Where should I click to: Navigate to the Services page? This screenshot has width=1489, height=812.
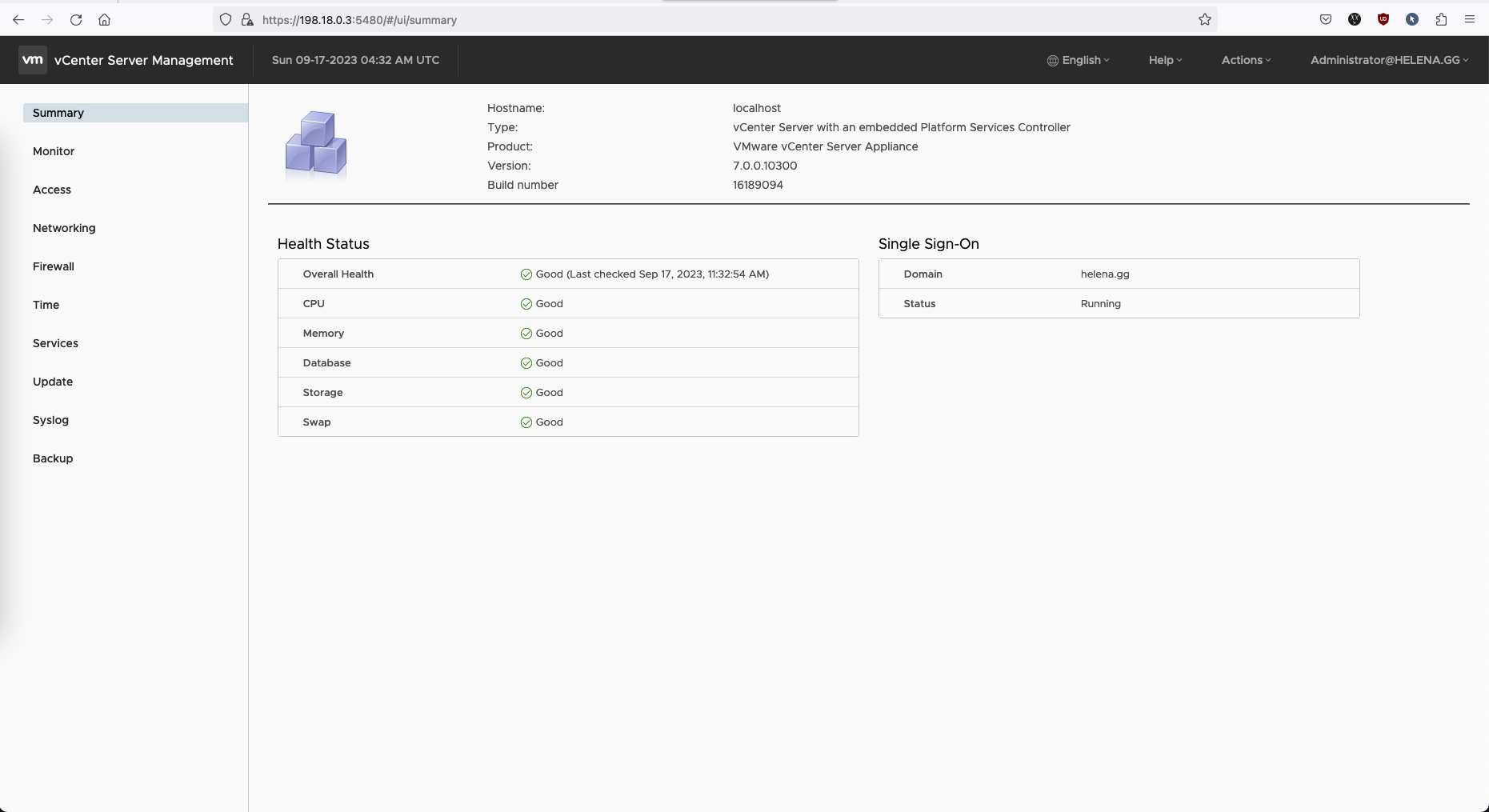(x=55, y=343)
